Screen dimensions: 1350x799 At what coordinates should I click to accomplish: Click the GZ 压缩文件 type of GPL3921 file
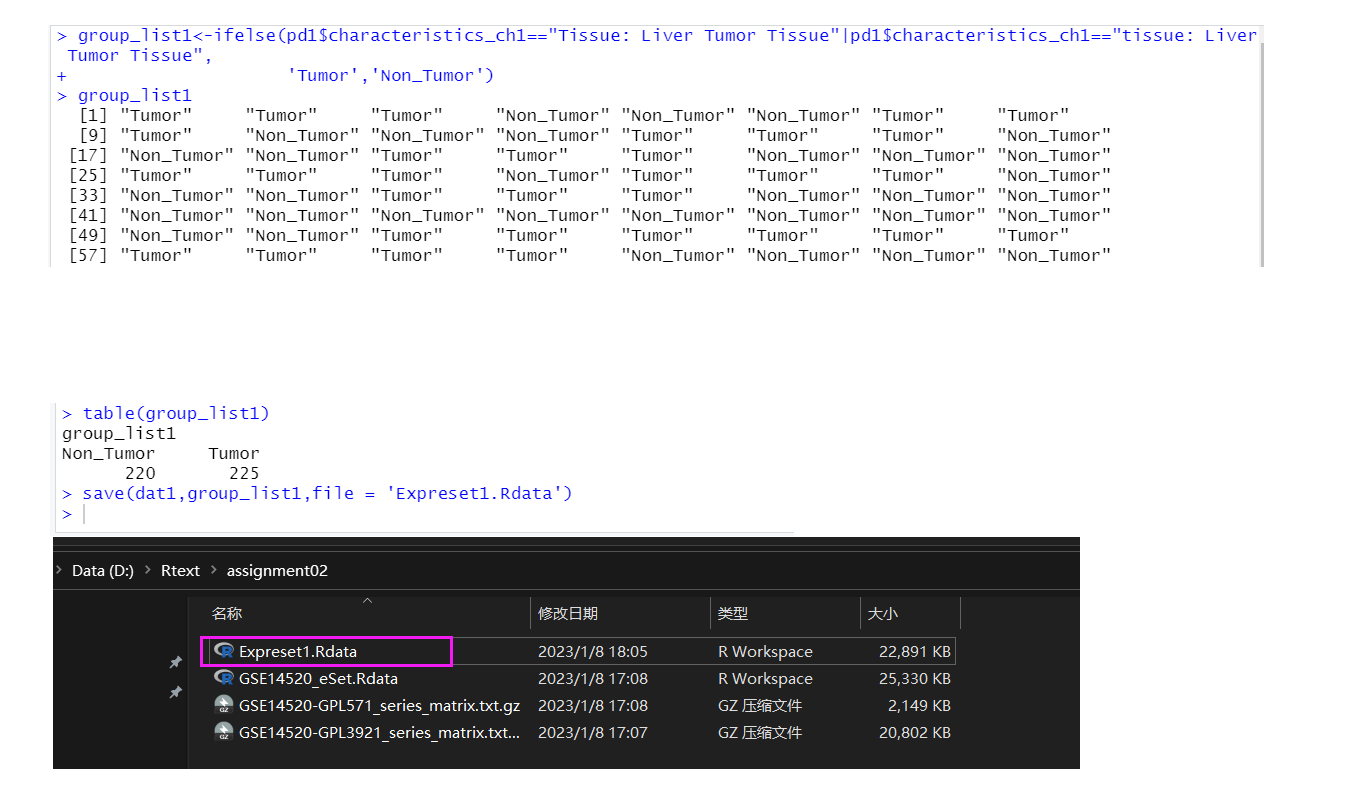(760, 732)
